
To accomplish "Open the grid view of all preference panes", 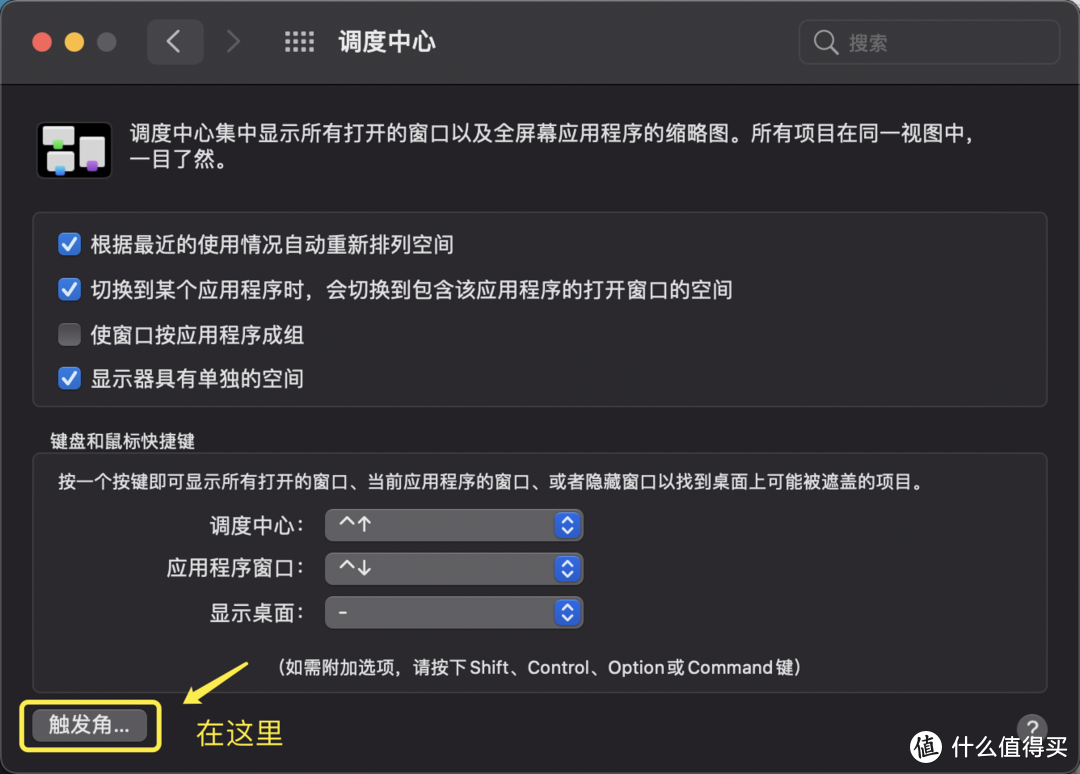I will pos(299,41).
